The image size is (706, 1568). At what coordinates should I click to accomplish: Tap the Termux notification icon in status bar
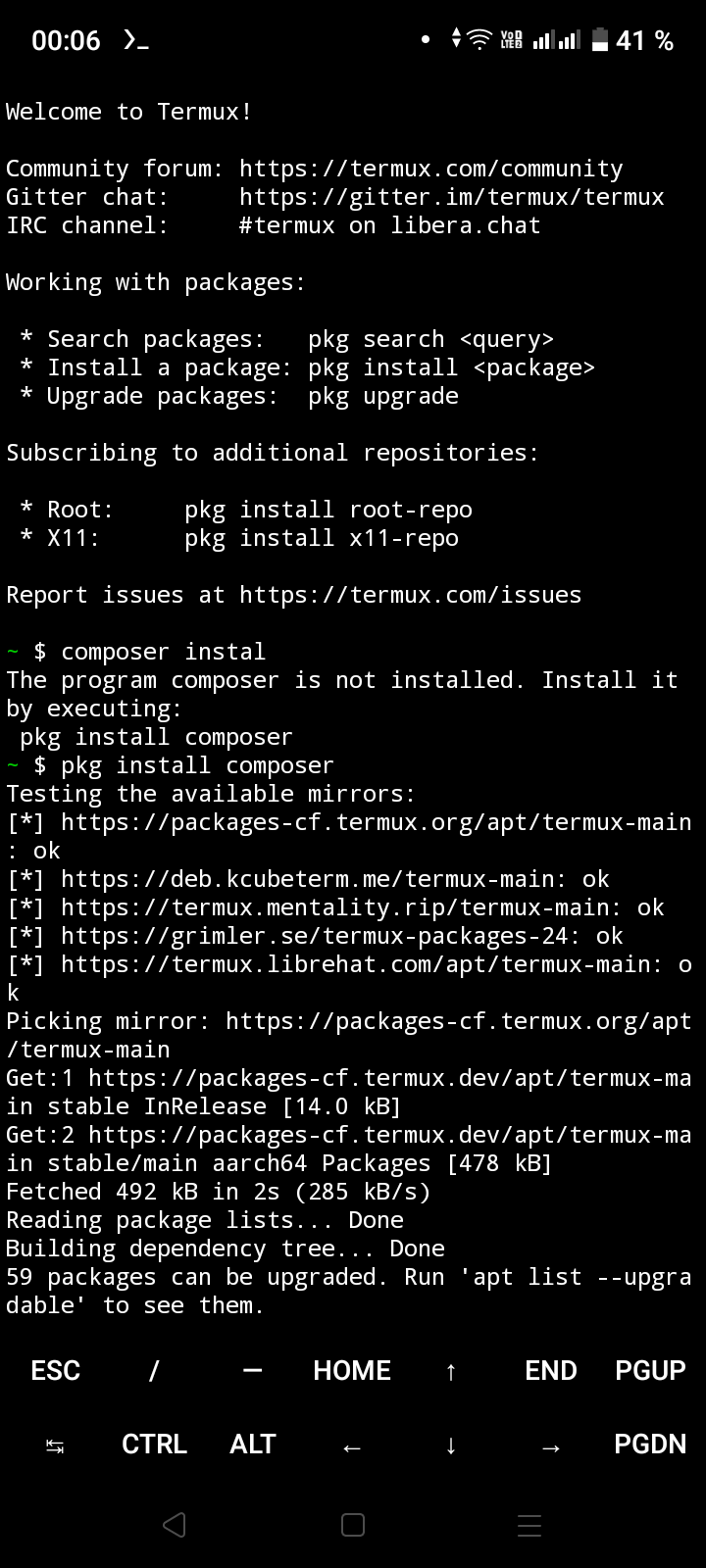135,41
